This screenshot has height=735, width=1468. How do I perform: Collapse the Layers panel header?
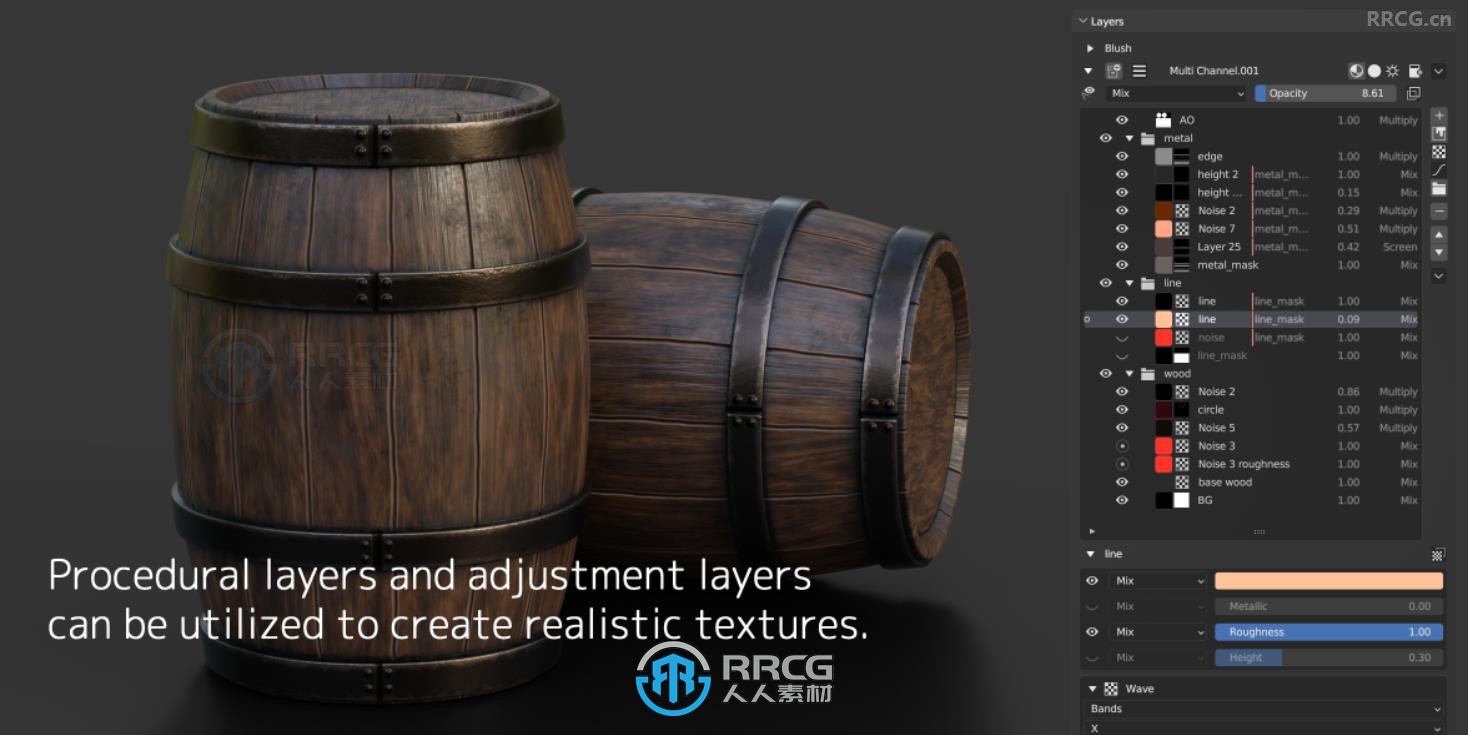pyautogui.click(x=1083, y=21)
